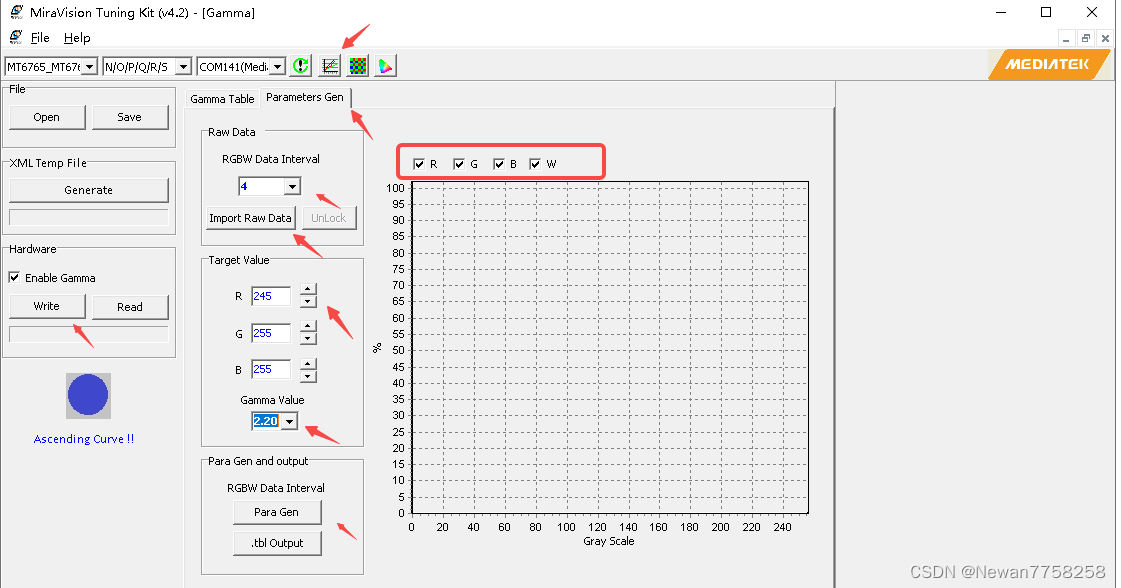Click the Generate XML button
The width and height of the screenshot is (1121, 588).
point(89,190)
